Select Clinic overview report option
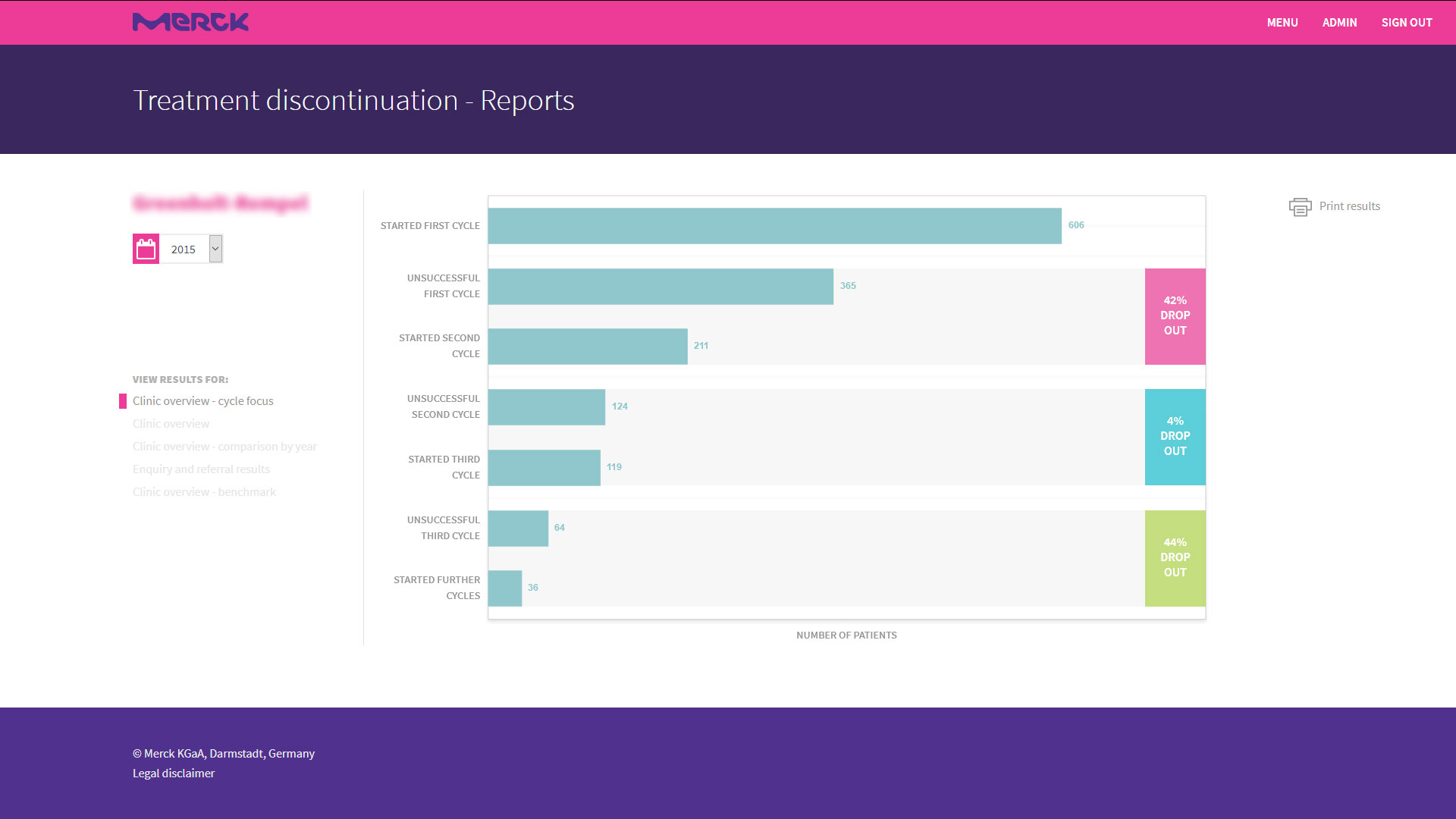Screen dimensions: 1456x819 [x=171, y=423]
